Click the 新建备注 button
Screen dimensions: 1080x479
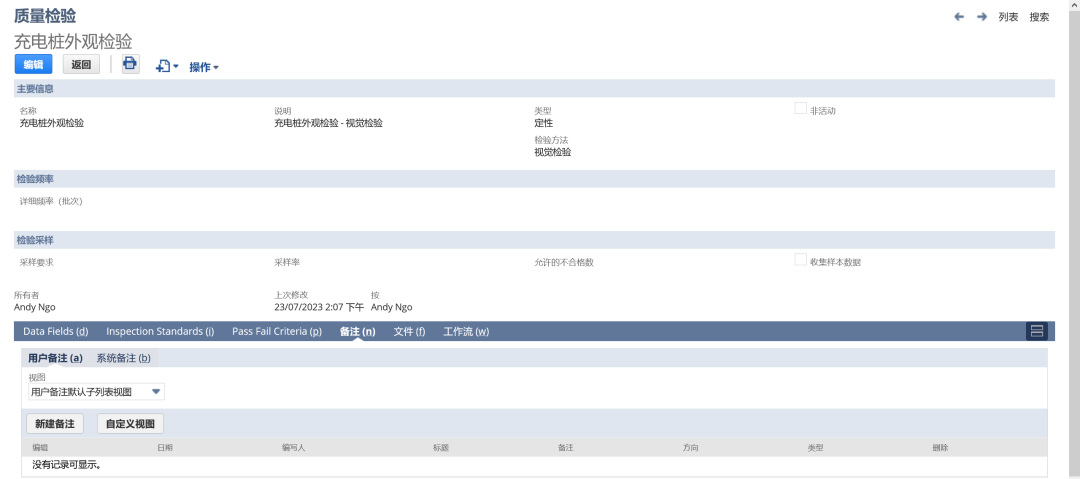(55, 423)
